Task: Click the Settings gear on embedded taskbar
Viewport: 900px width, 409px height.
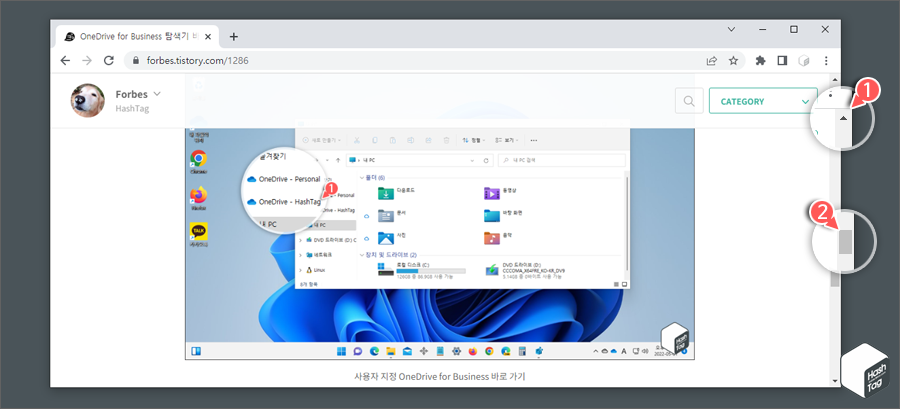Action: click(457, 351)
